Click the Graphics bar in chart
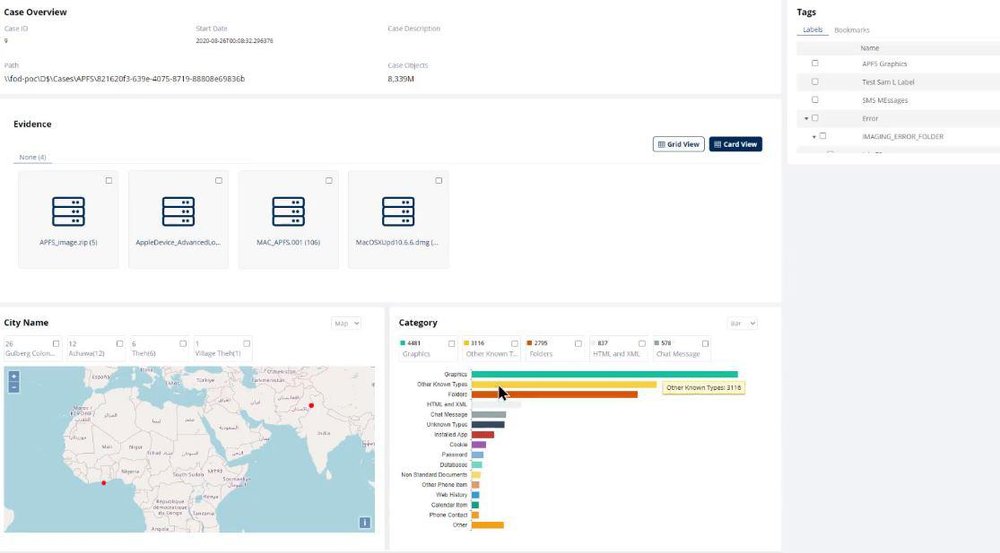 [x=605, y=374]
